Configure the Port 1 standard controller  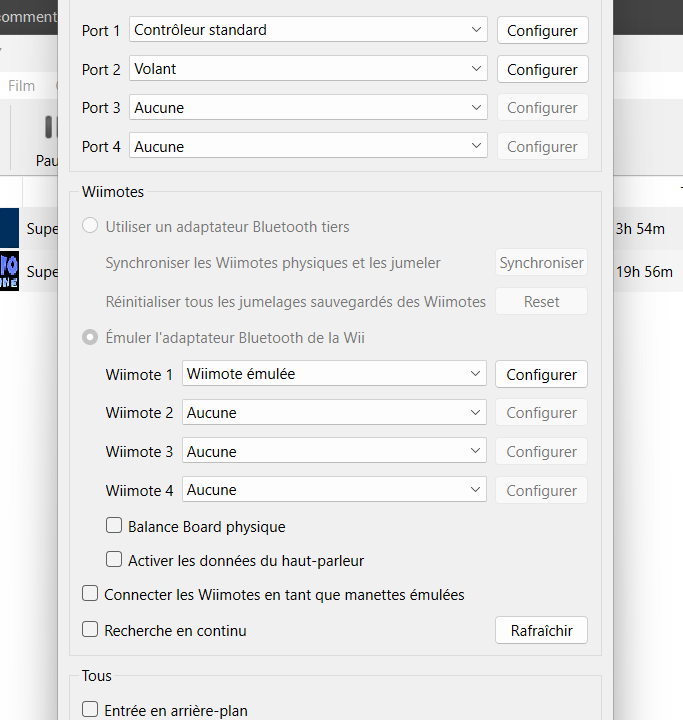(x=542, y=31)
